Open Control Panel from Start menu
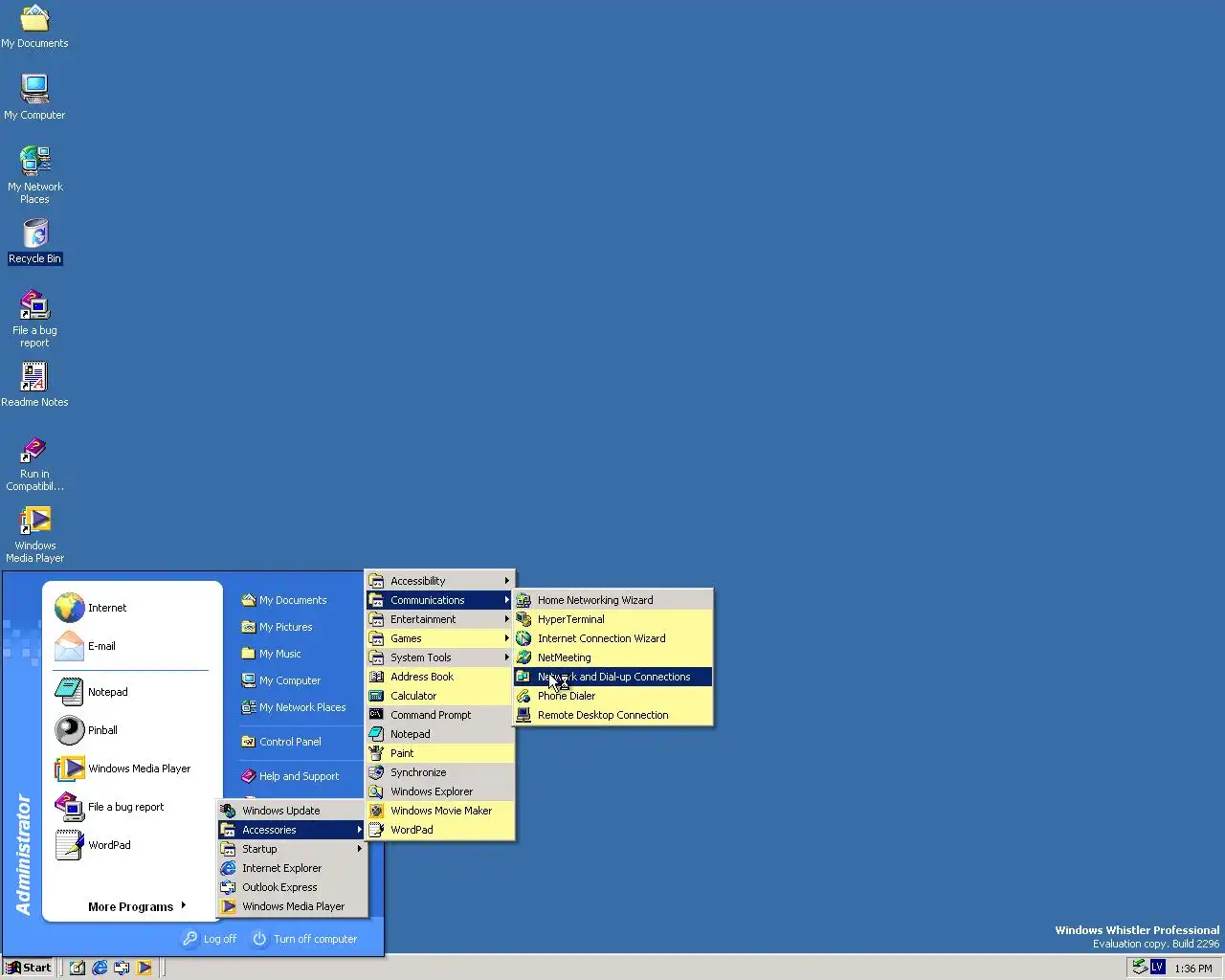 280,742
